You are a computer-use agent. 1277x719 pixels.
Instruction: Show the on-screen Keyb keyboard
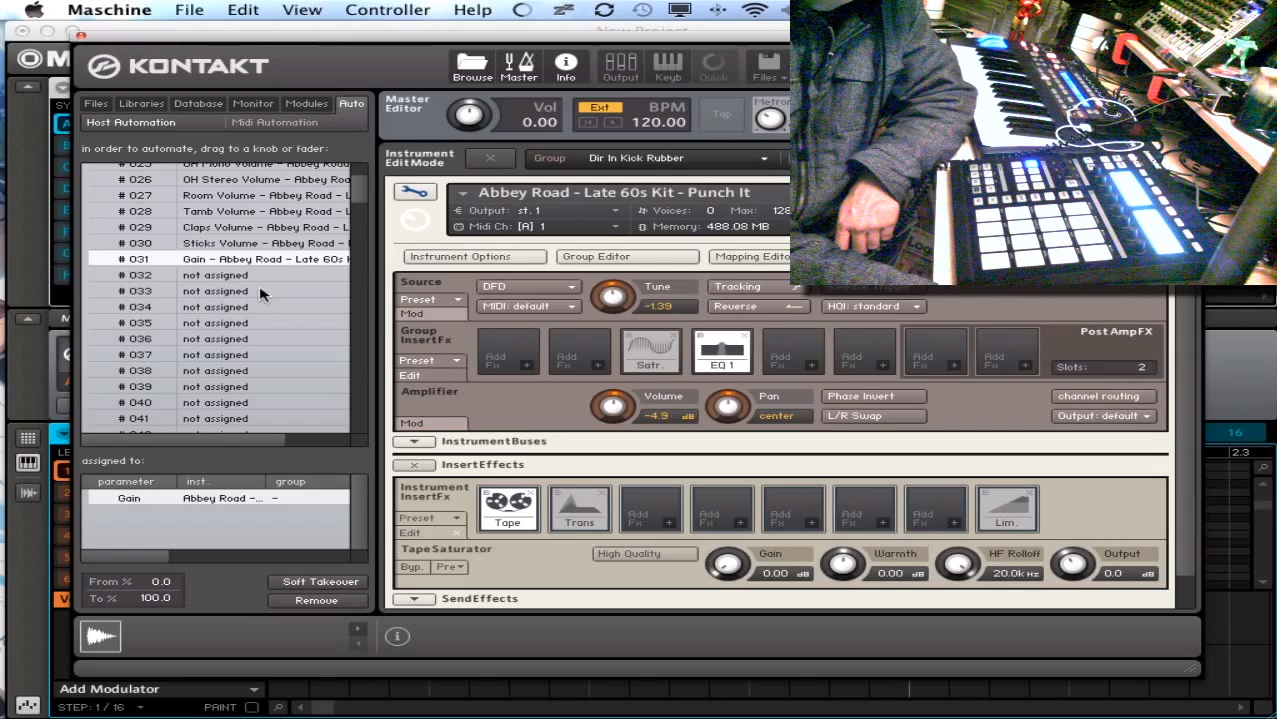pyautogui.click(x=668, y=66)
